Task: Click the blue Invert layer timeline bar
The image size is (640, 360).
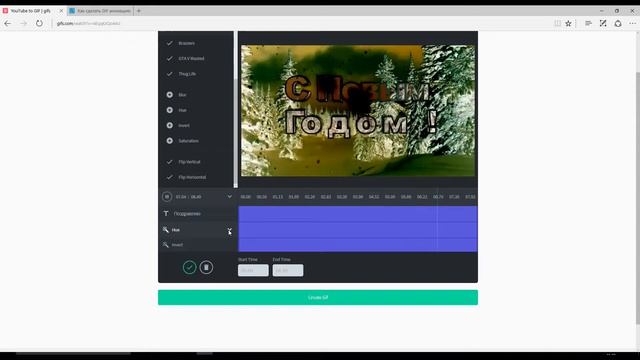Action: (358, 245)
